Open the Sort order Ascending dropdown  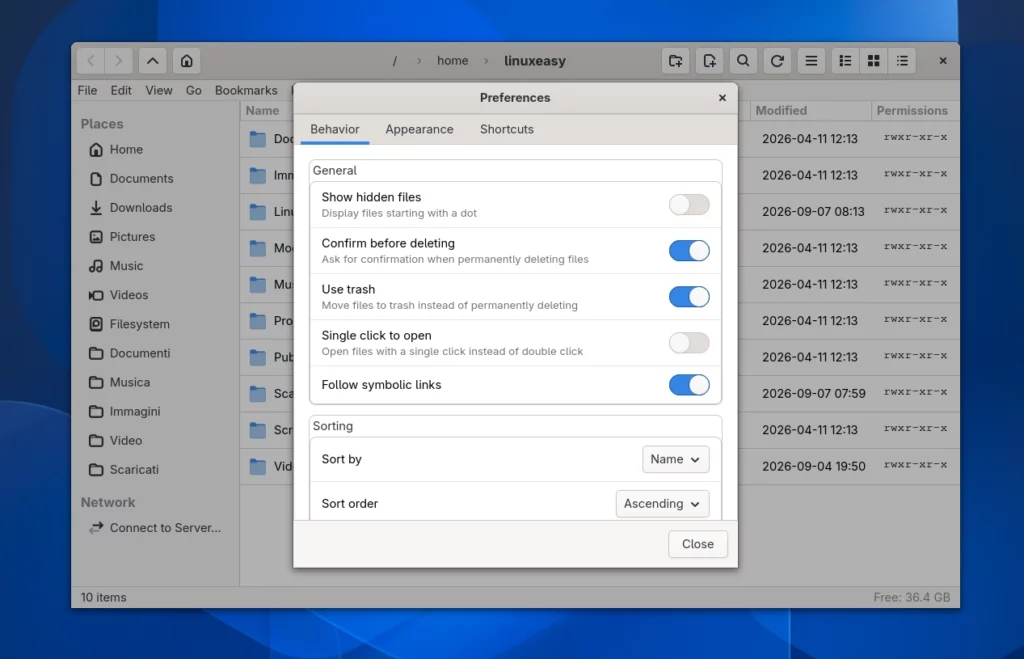pyautogui.click(x=662, y=504)
